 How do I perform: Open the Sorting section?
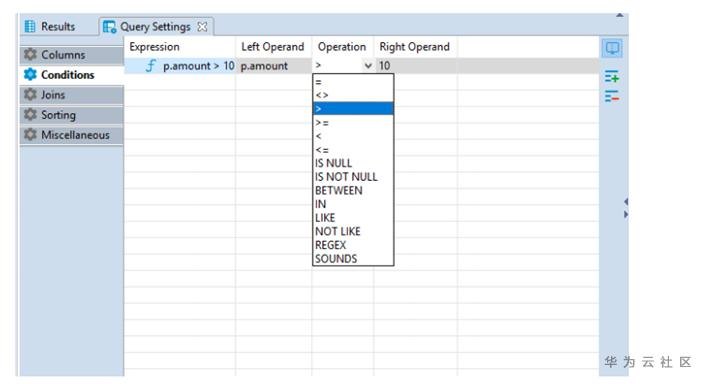click(72, 115)
